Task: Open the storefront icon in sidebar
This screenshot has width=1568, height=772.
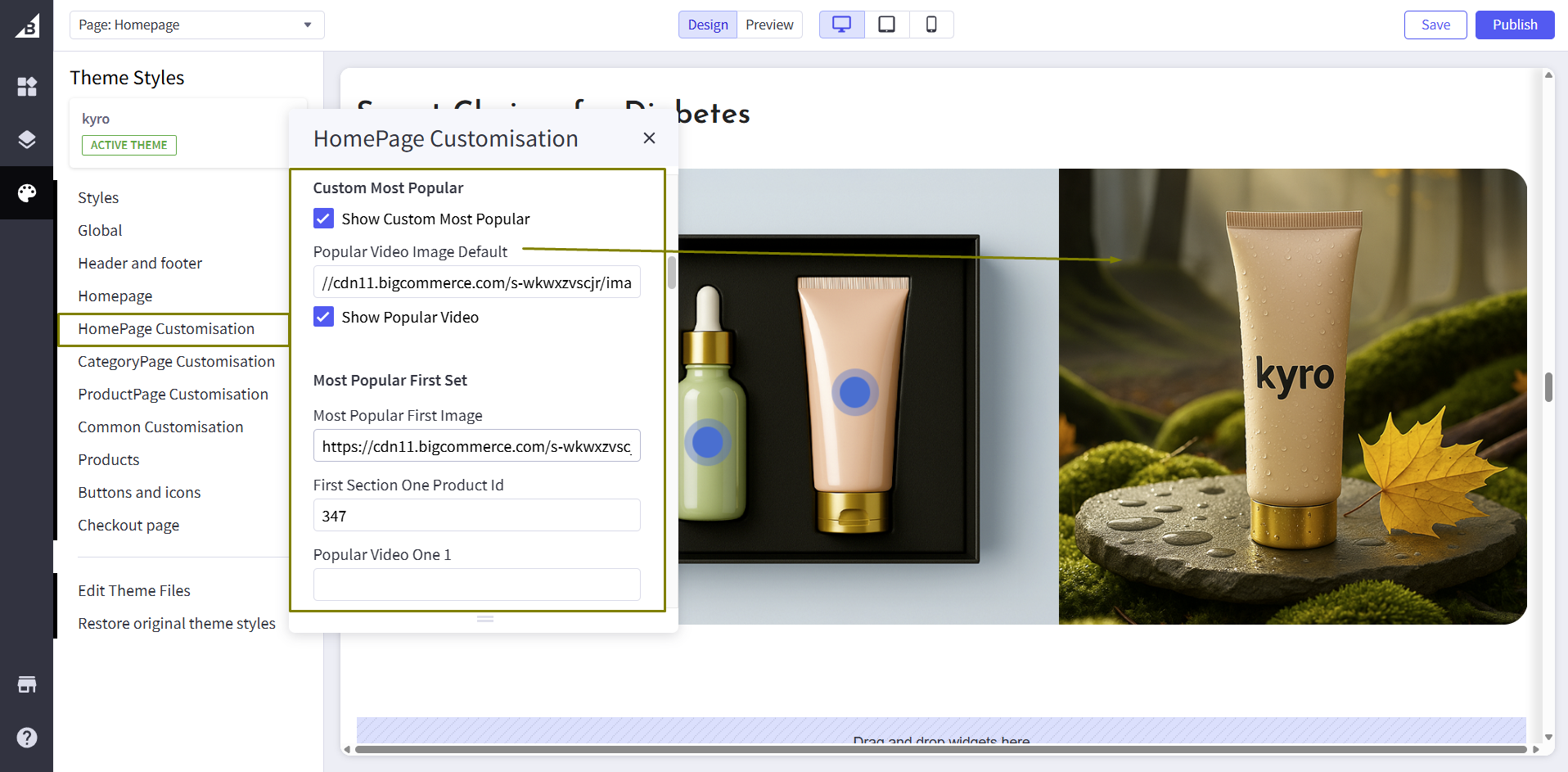Action: pos(27,684)
